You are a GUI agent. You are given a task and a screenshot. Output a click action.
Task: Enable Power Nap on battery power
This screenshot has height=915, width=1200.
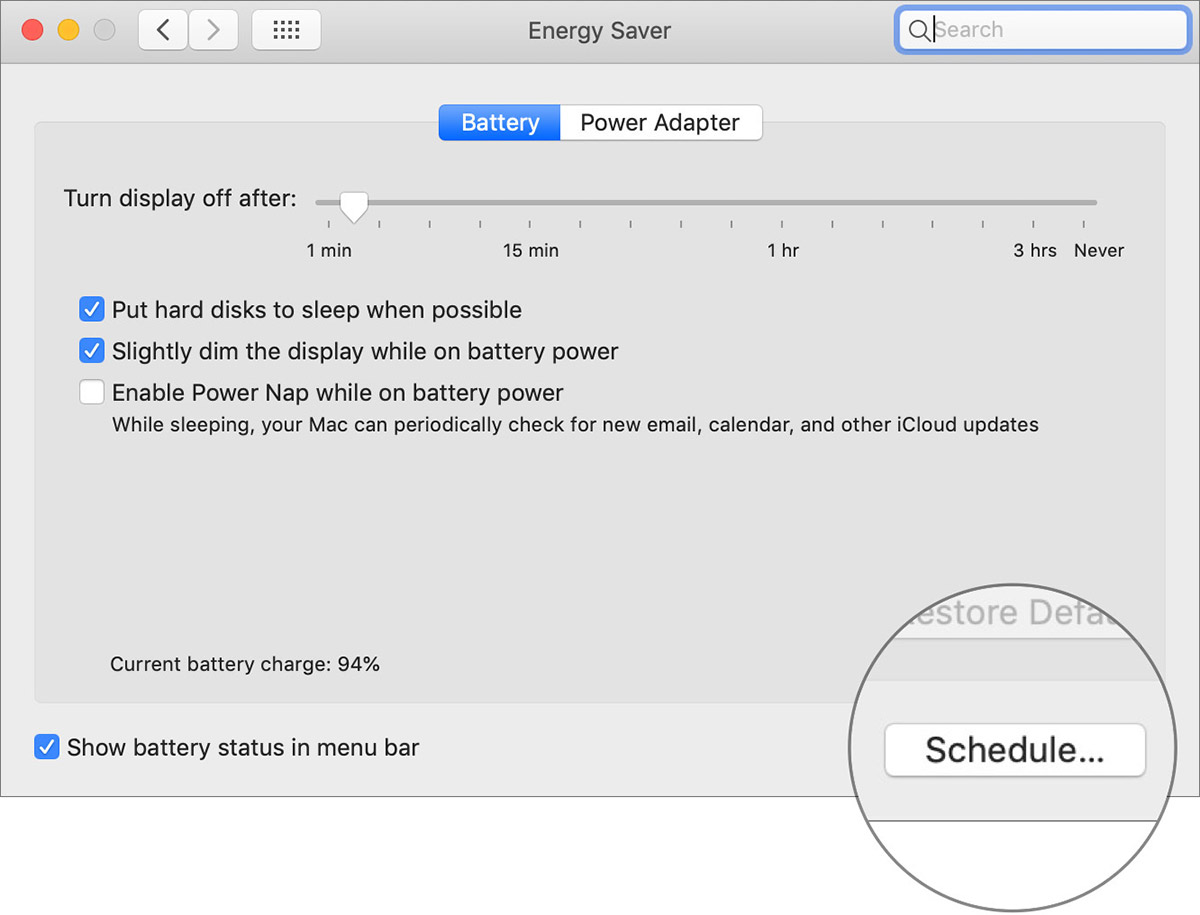tap(92, 393)
